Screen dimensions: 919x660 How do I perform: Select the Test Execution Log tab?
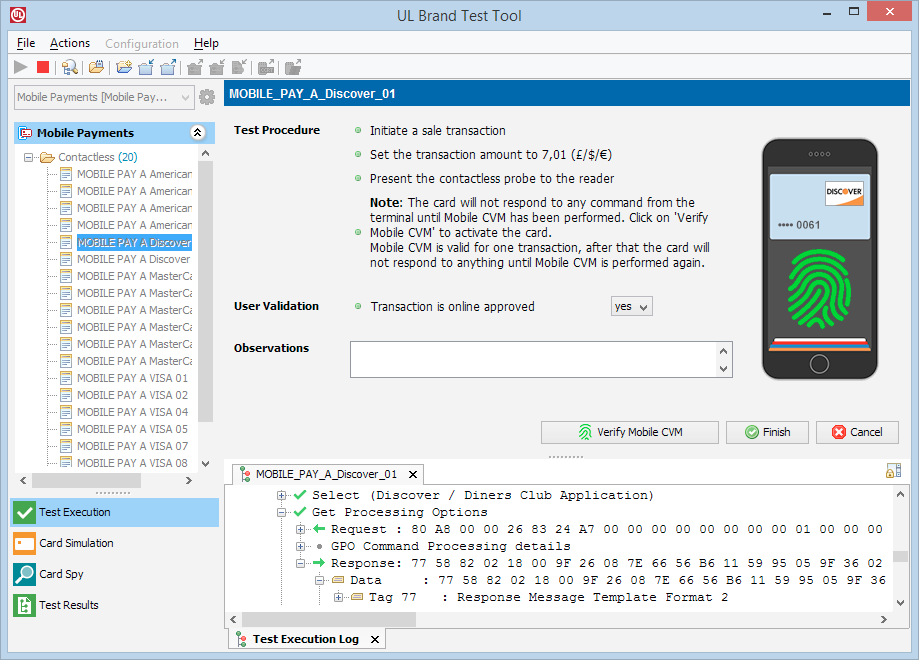[306, 639]
